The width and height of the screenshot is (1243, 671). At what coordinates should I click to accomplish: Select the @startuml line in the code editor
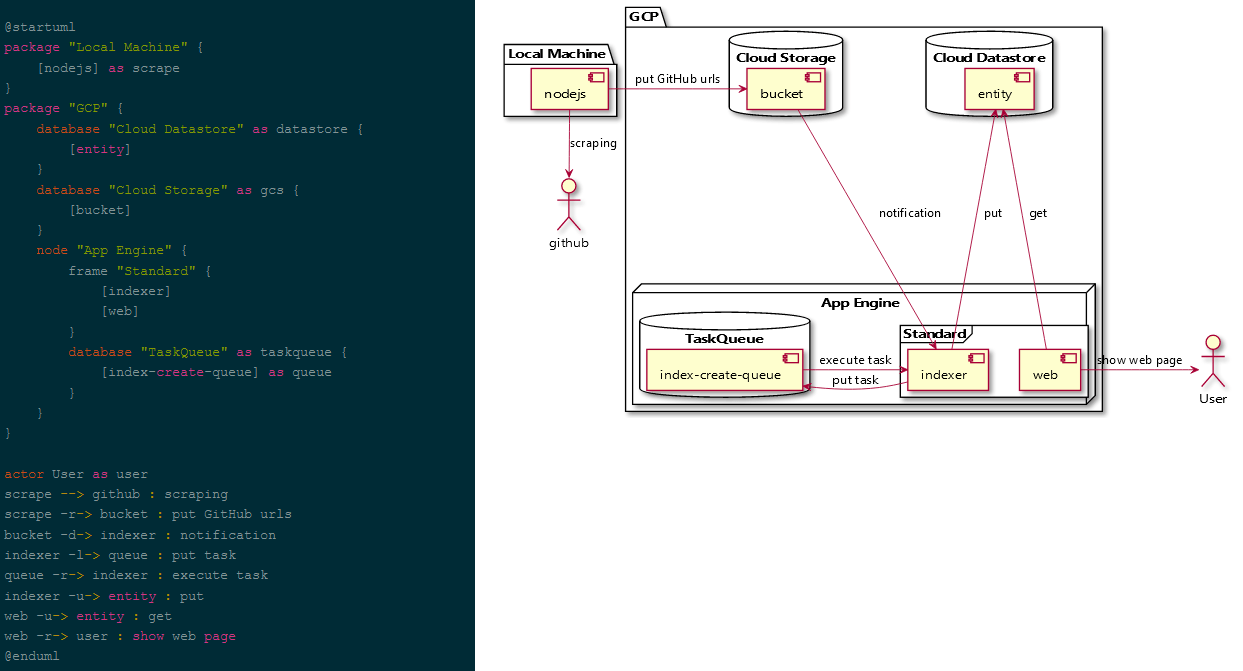tap(38, 26)
